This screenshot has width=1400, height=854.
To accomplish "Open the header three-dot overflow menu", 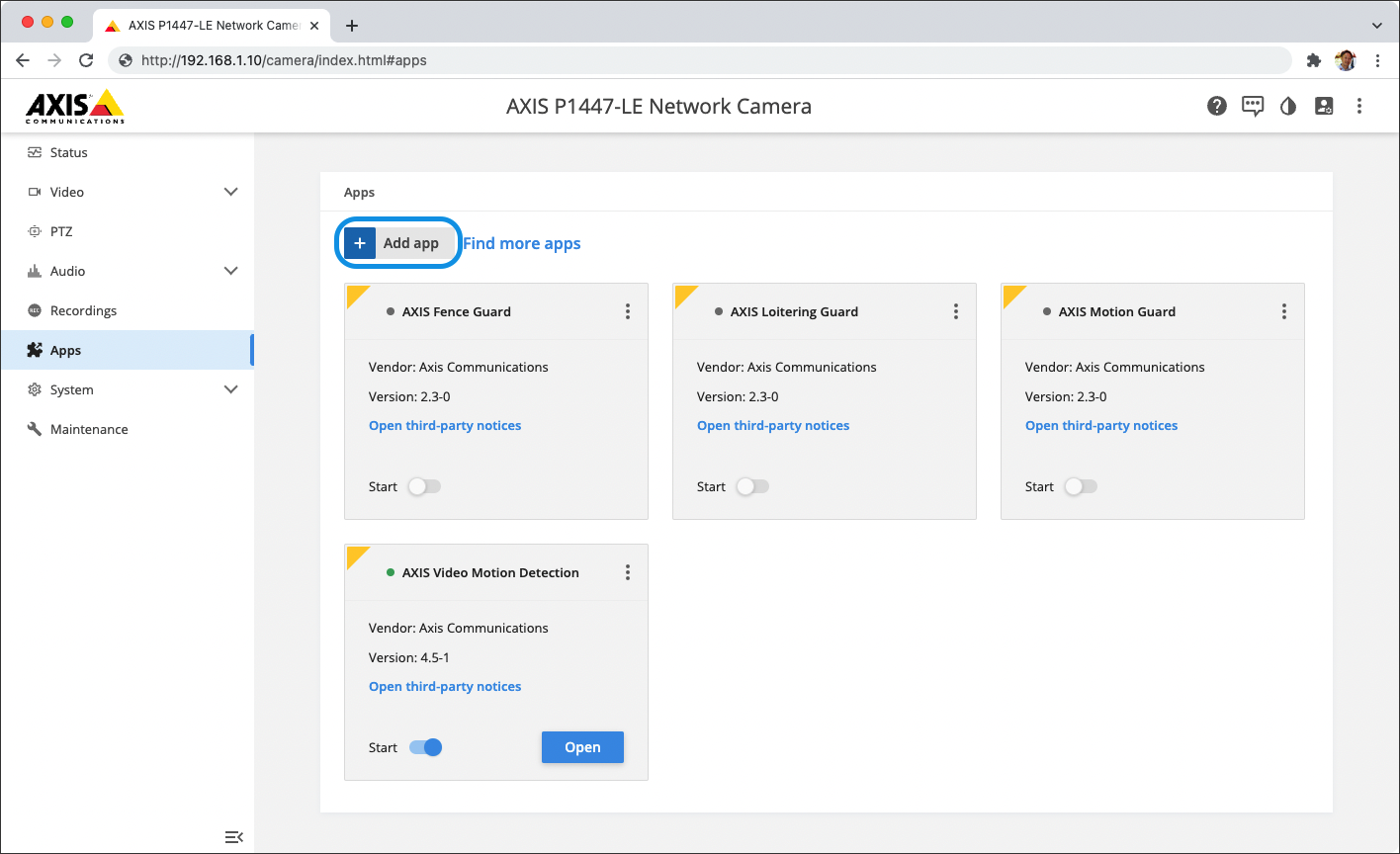I will (1359, 106).
